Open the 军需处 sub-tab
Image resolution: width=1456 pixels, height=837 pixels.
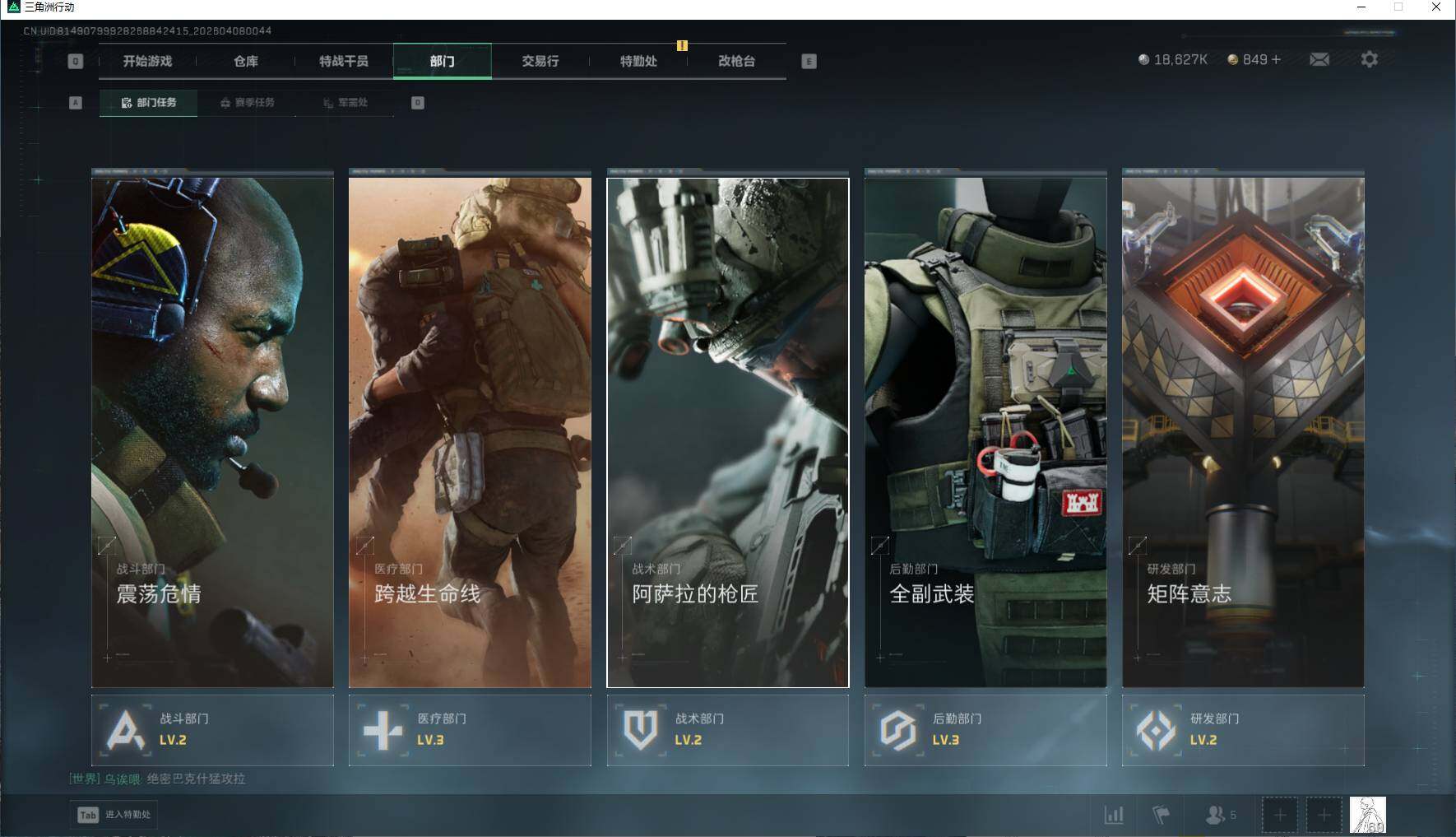tap(345, 103)
